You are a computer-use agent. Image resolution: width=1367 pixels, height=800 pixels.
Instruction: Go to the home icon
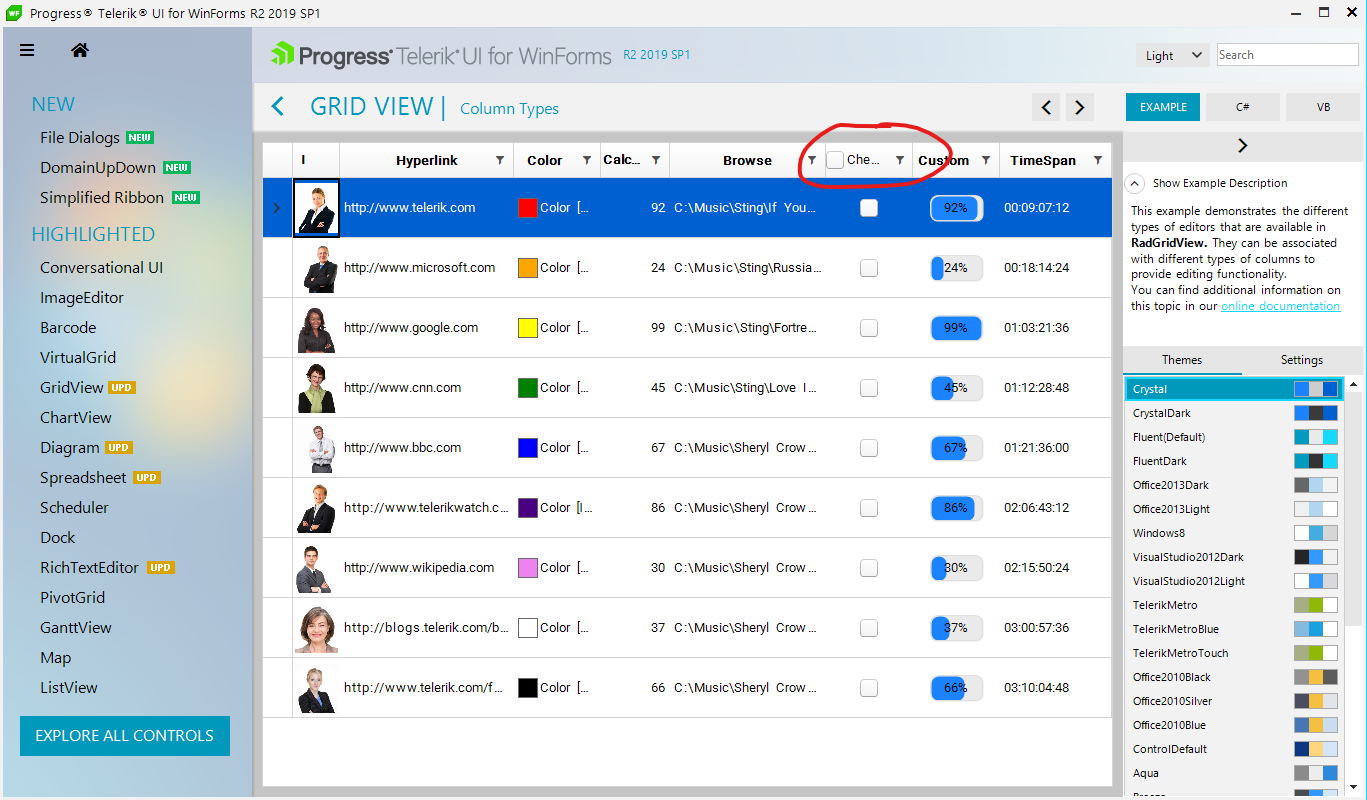click(x=80, y=50)
